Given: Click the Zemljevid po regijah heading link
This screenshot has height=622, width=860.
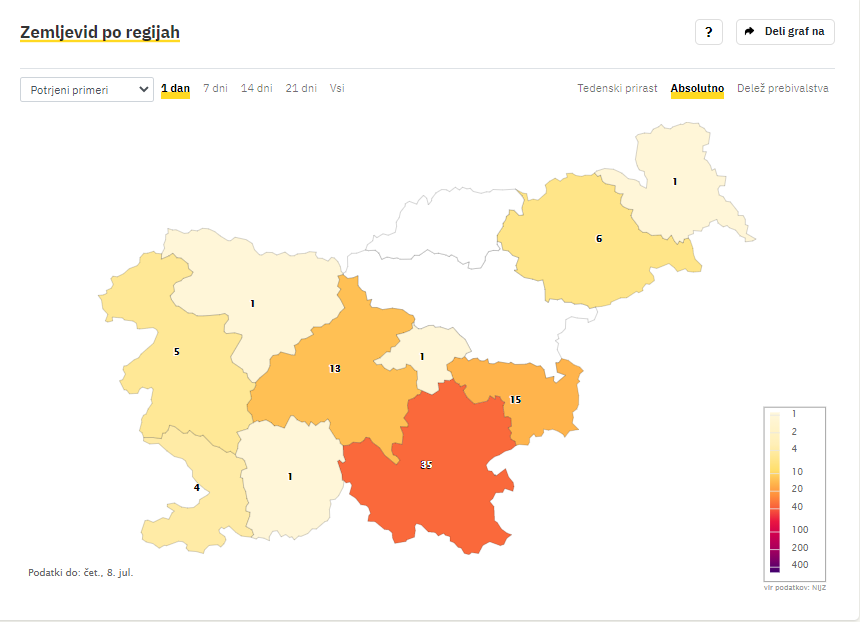Looking at the screenshot, I should point(100,33).
